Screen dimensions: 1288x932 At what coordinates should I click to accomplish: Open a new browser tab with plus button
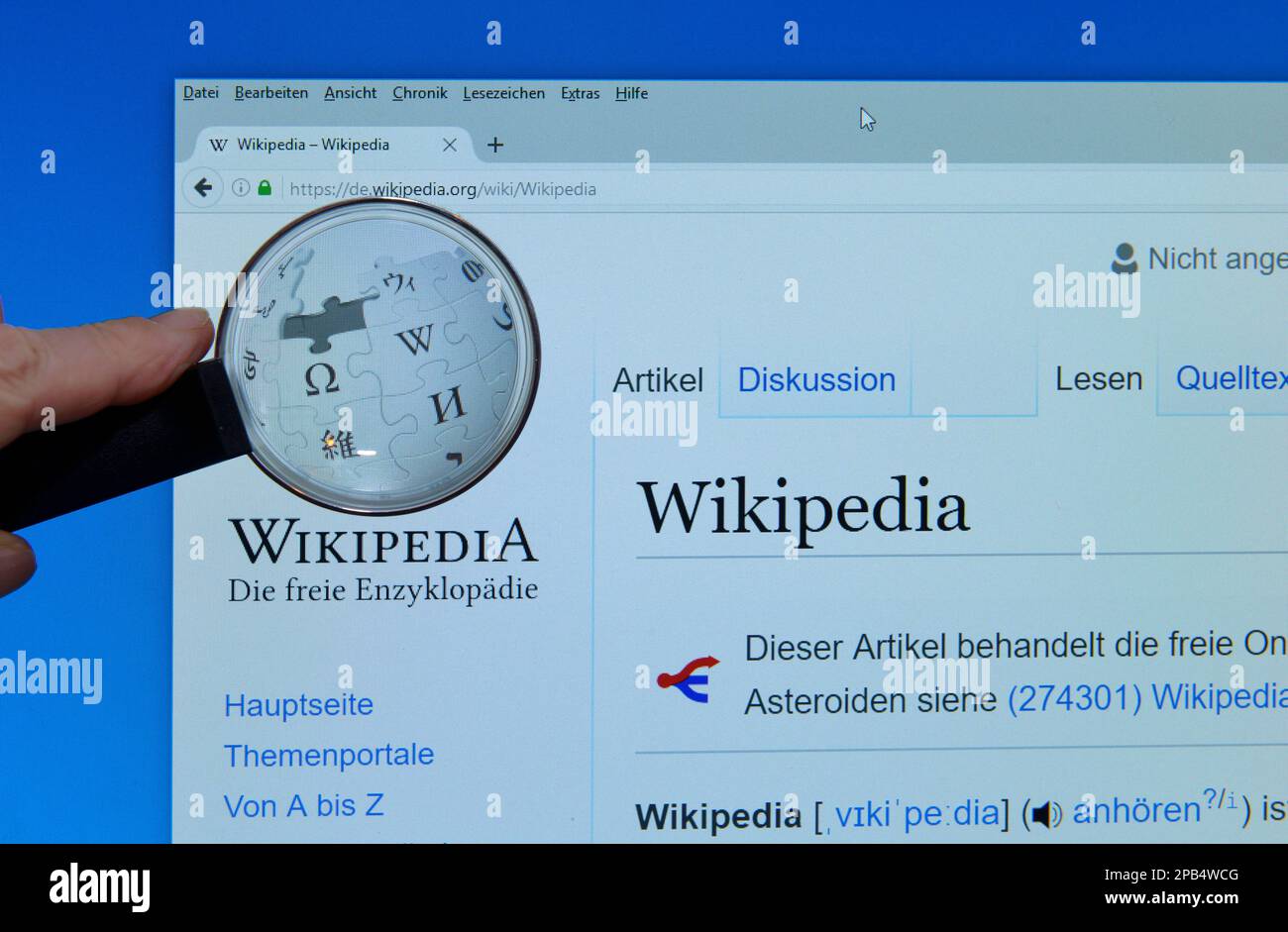[495, 145]
